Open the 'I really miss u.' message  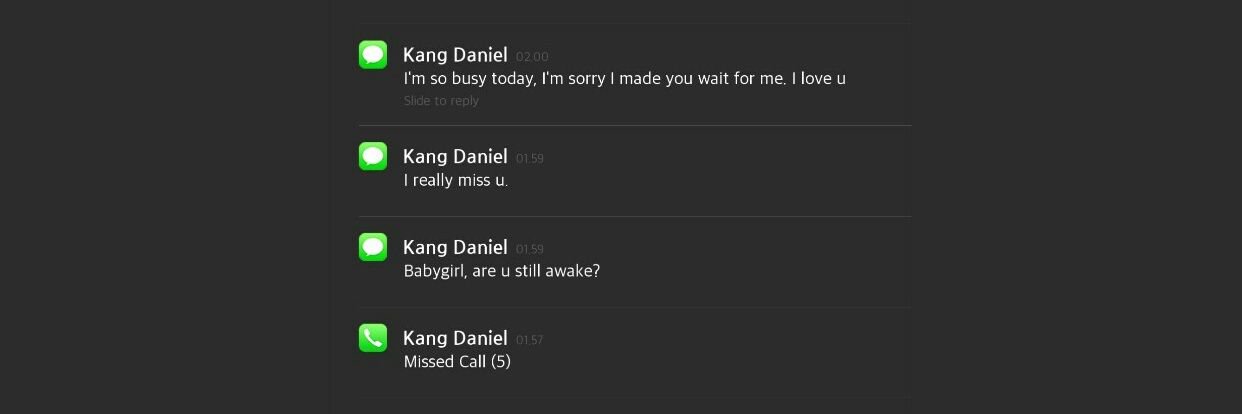(x=635, y=171)
